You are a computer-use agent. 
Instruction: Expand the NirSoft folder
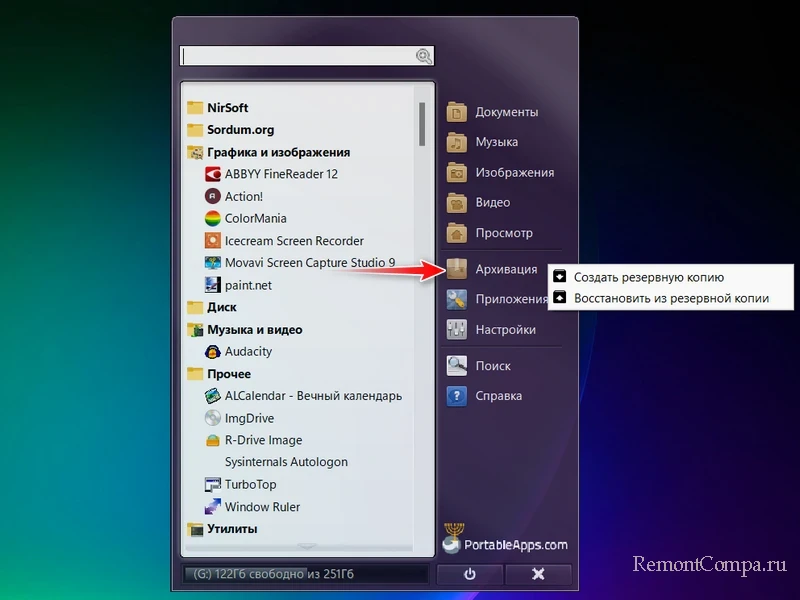tap(227, 108)
